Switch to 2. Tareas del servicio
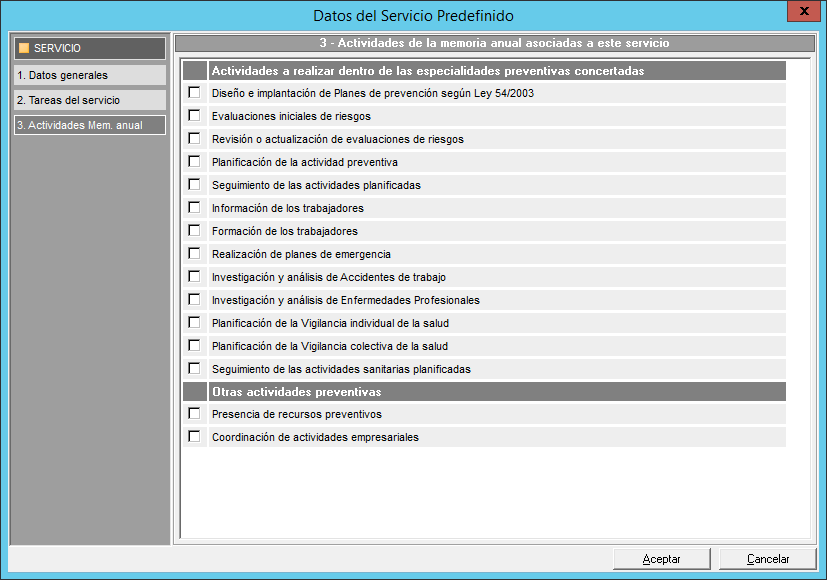The height and width of the screenshot is (580, 827). tap(88, 100)
